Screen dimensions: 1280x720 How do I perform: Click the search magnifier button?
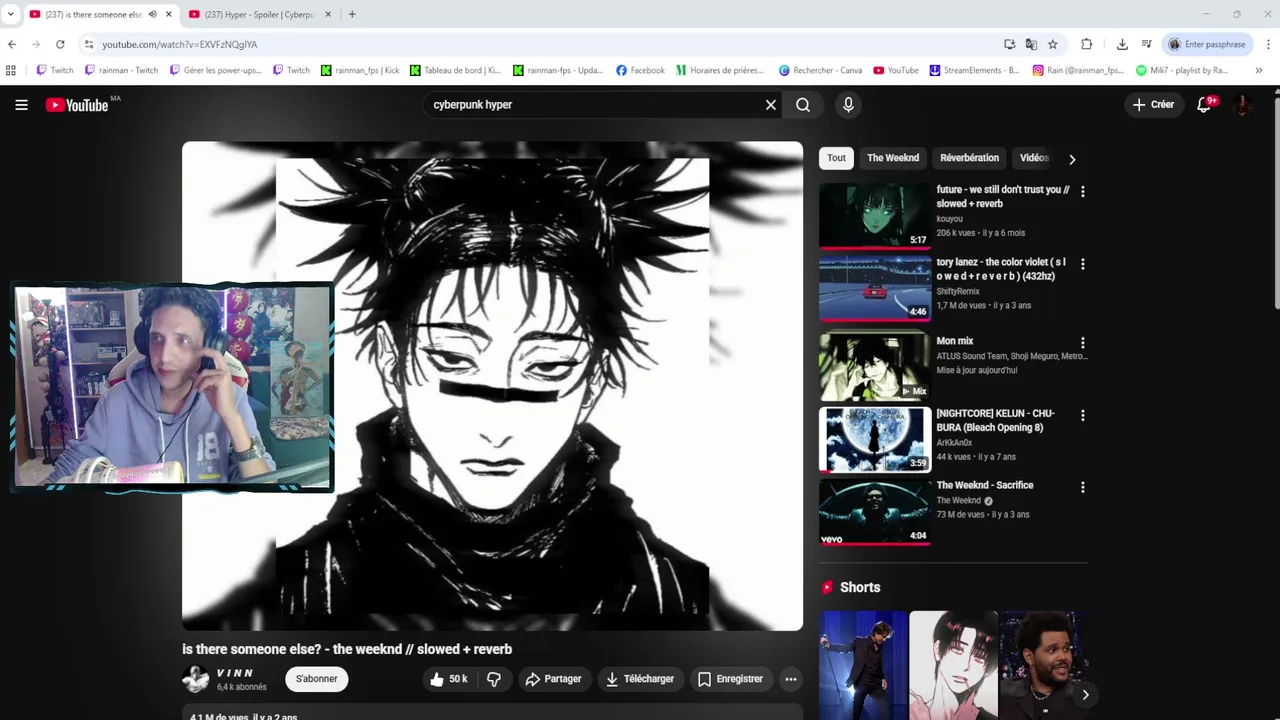tap(803, 105)
